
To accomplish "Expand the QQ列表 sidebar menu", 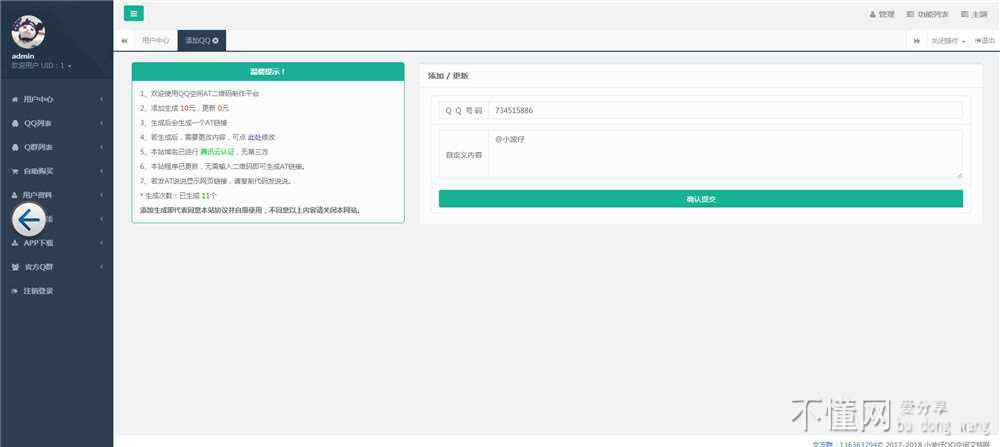I will click(x=56, y=123).
